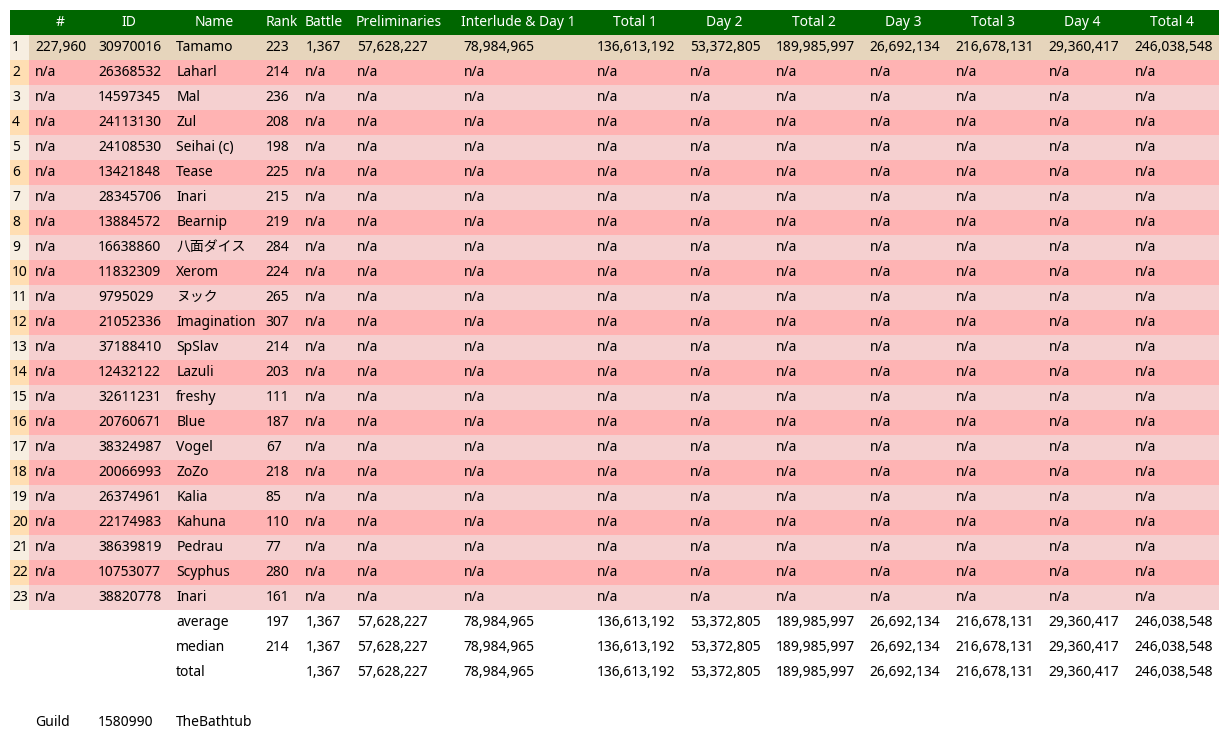Image resolution: width=1229 pixels, height=745 pixels.
Task: Click the Blue name cell
Action: coord(191,421)
